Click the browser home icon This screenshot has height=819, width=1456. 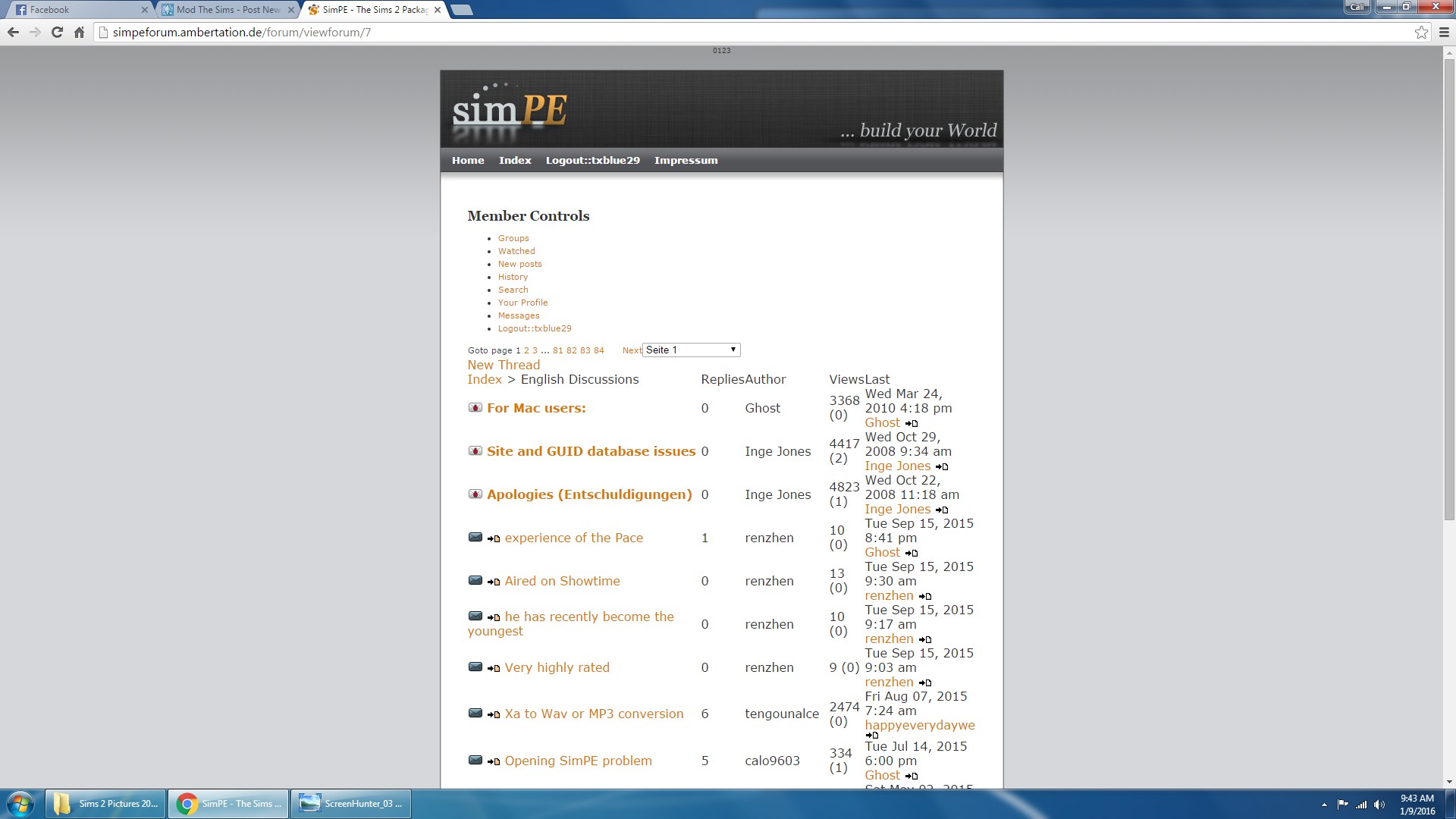[x=79, y=32]
